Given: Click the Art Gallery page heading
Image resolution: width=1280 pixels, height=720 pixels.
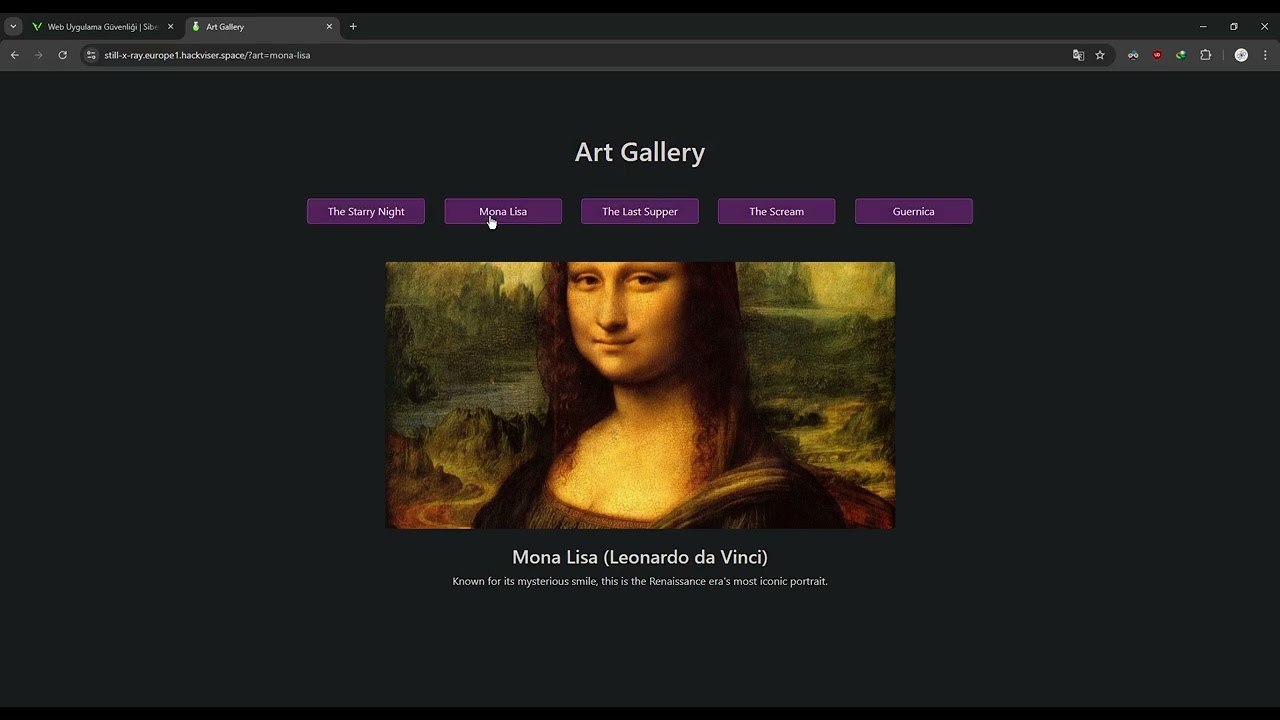Looking at the screenshot, I should (x=640, y=152).
